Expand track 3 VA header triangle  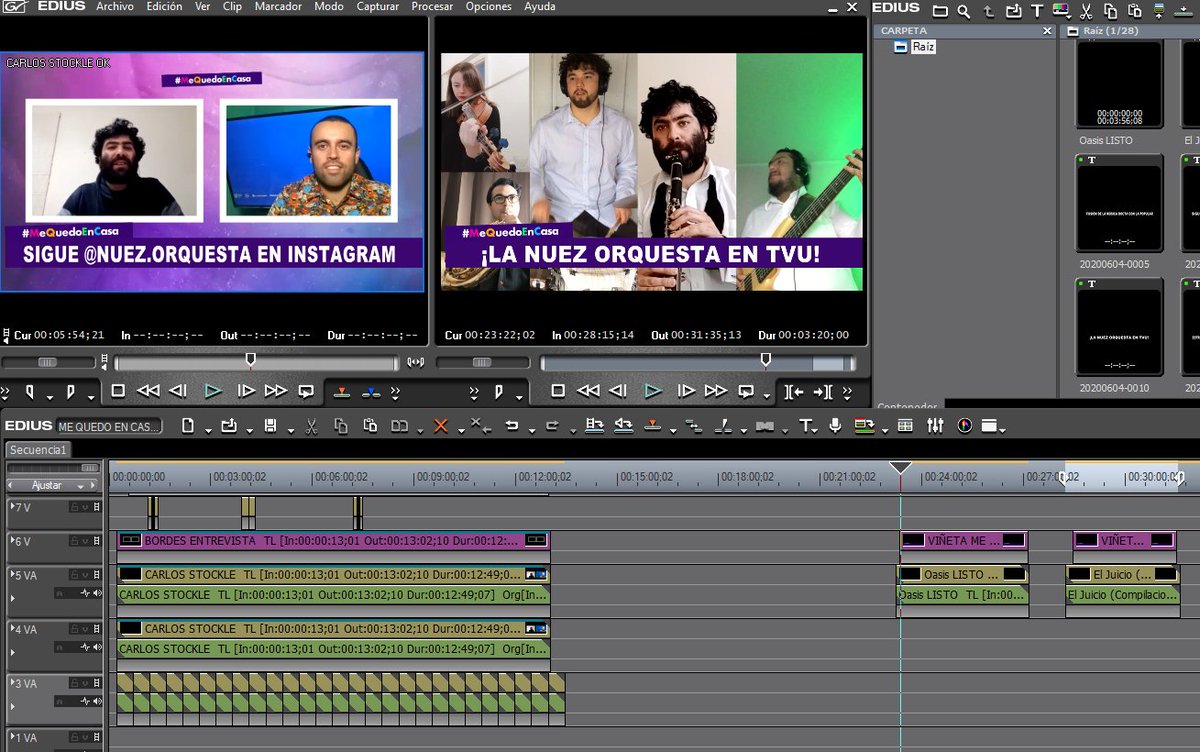click(12, 683)
